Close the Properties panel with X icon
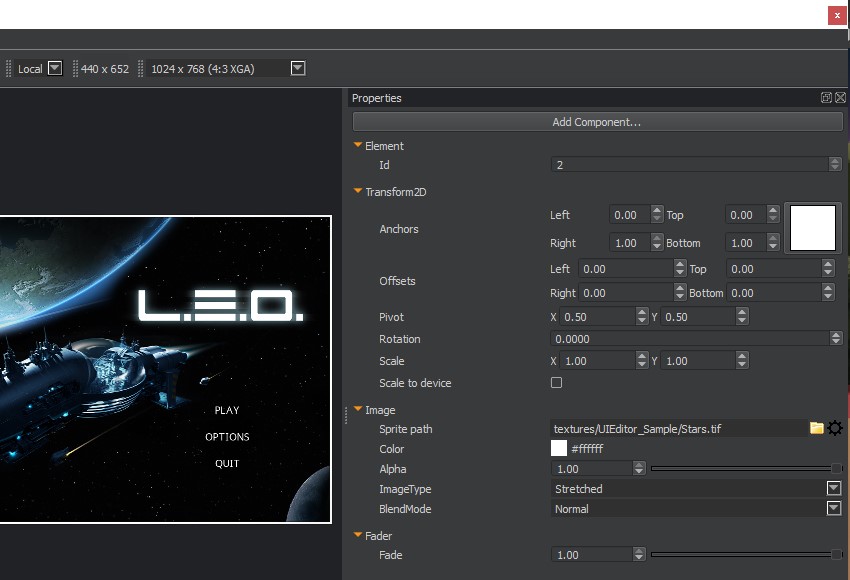Screen dimensions: 850x580 [840, 98]
